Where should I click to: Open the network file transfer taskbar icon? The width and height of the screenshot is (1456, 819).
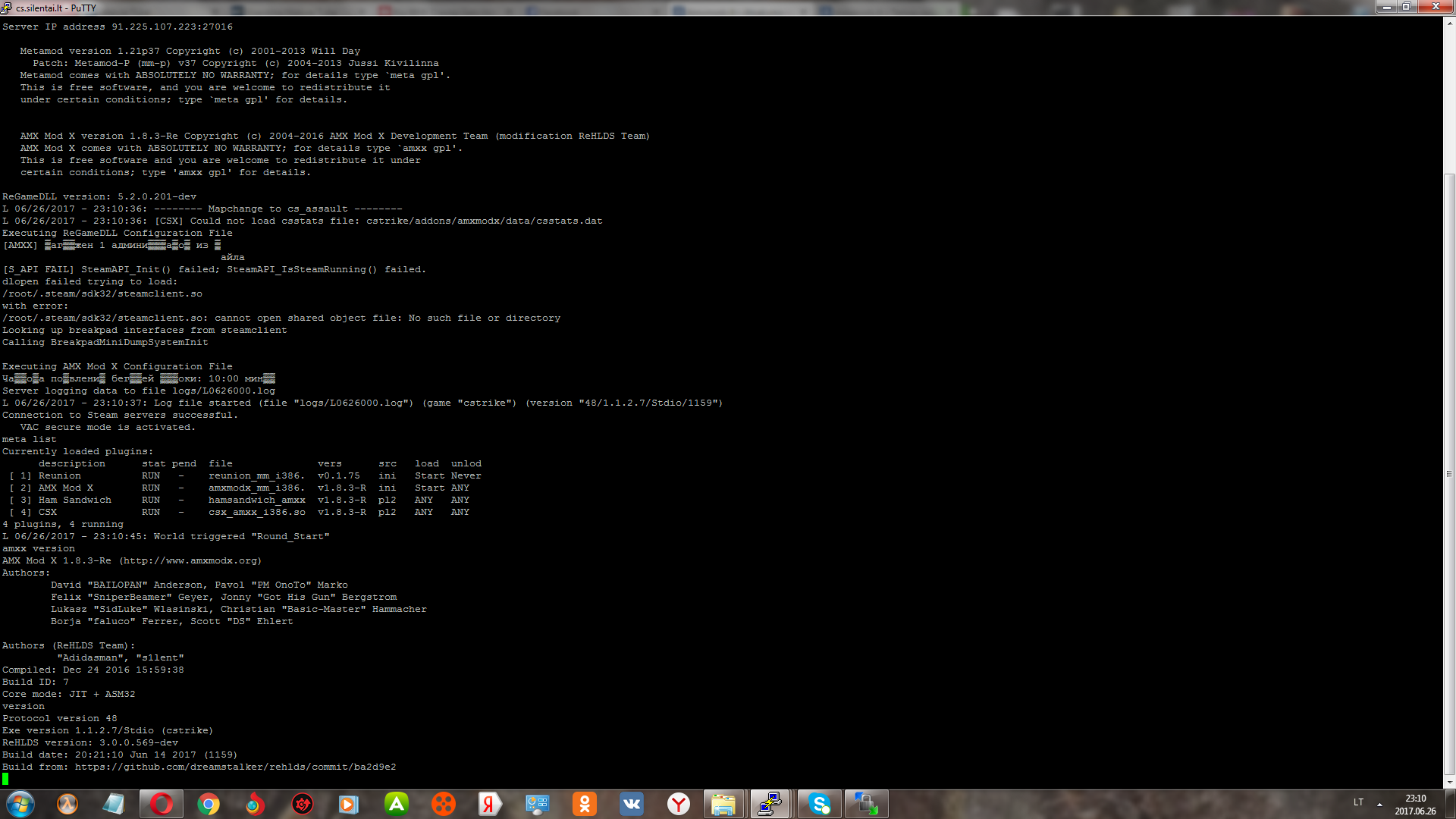pos(866,804)
